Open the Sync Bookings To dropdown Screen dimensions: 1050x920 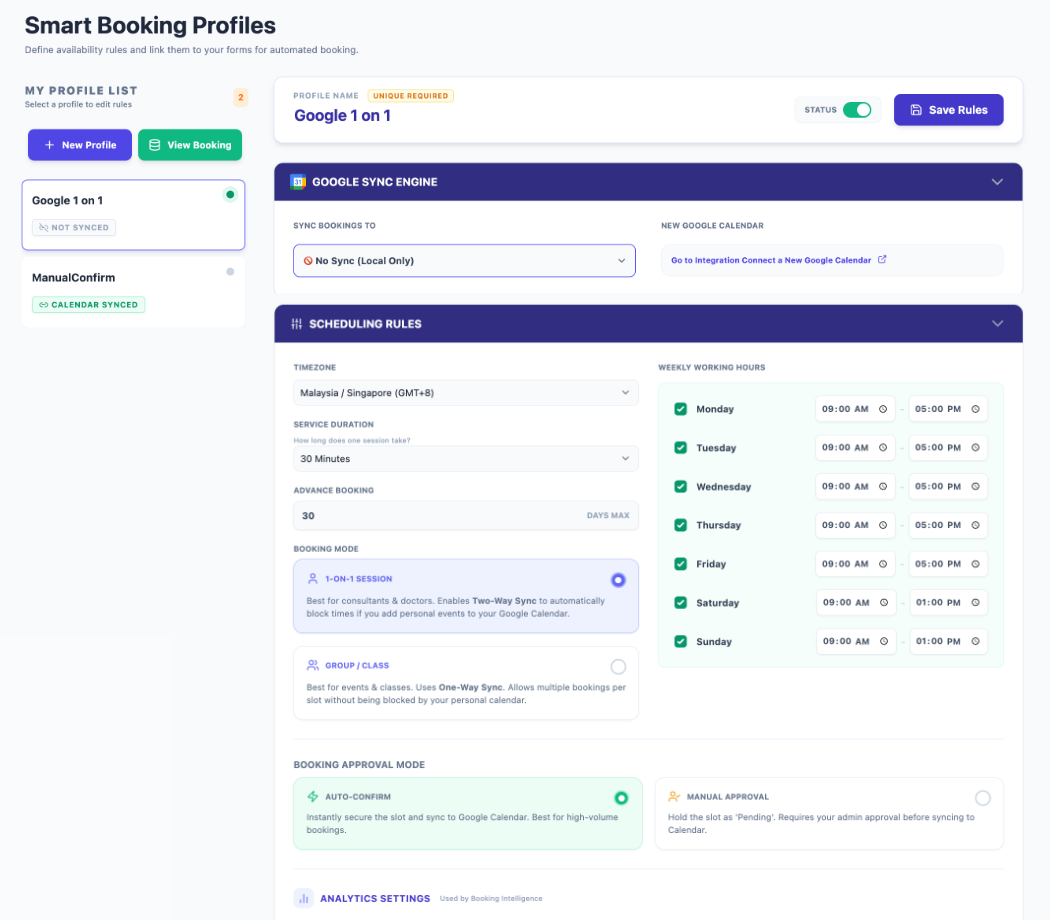[x=464, y=259]
